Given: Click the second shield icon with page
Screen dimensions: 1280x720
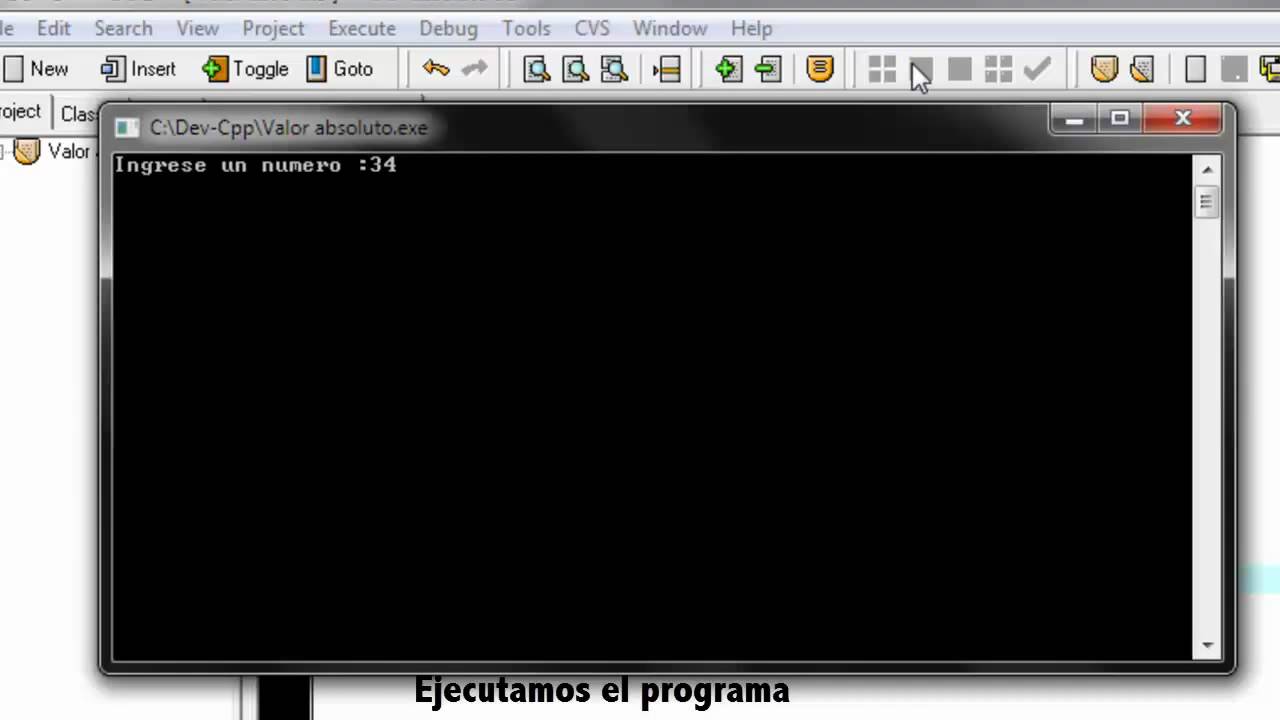Looking at the screenshot, I should tap(1142, 68).
